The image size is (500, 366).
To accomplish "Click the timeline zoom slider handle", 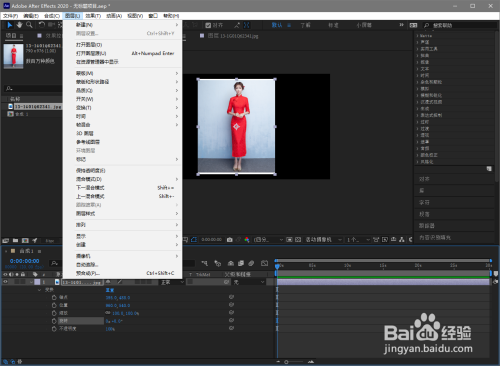I will [286, 362].
